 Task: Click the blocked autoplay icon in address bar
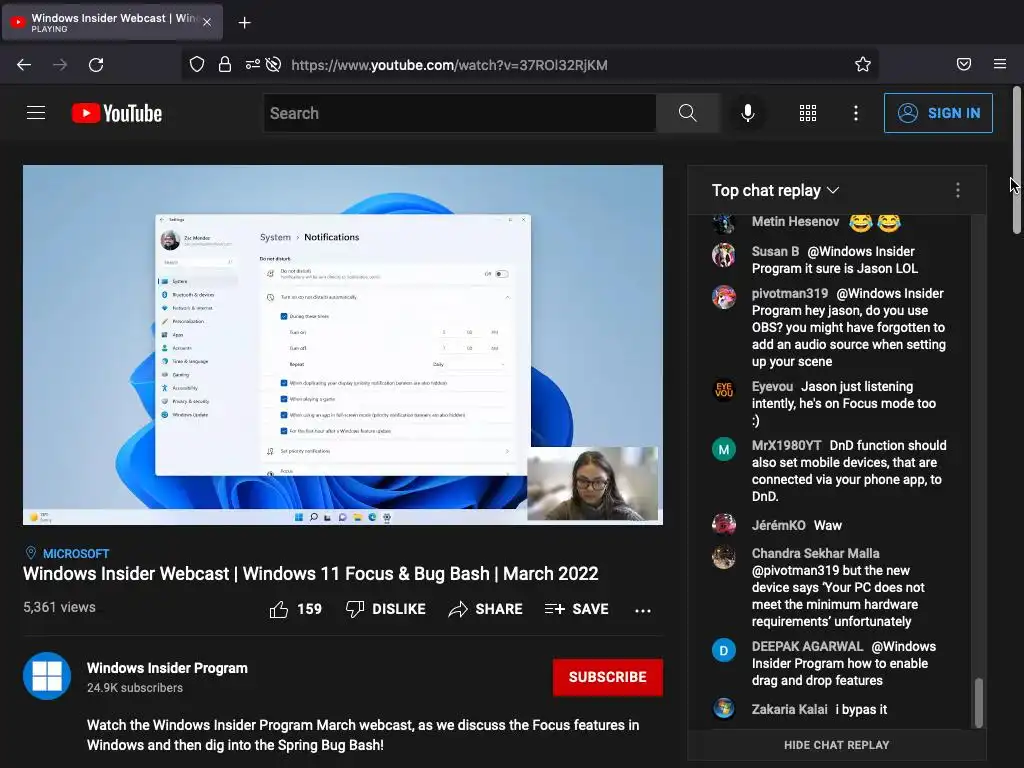pos(274,64)
